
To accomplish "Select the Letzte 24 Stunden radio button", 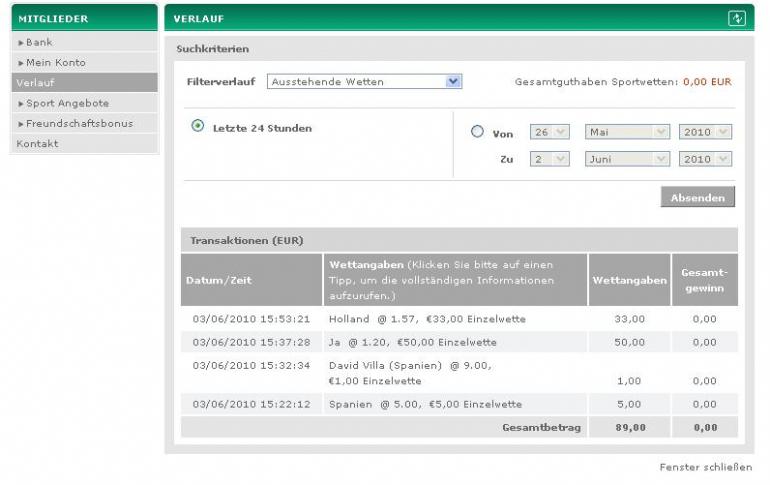I will coord(197,126).
